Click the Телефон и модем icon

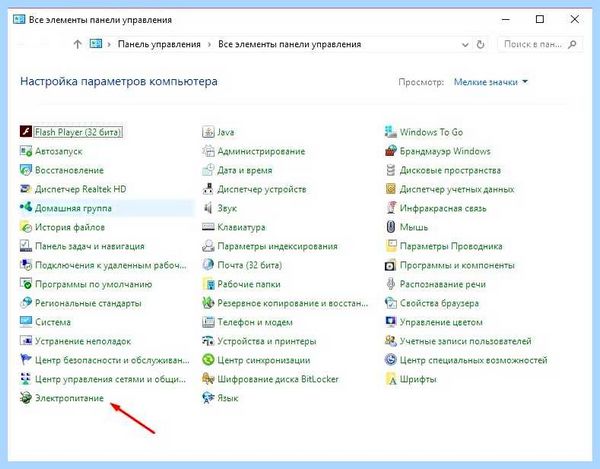[208, 322]
